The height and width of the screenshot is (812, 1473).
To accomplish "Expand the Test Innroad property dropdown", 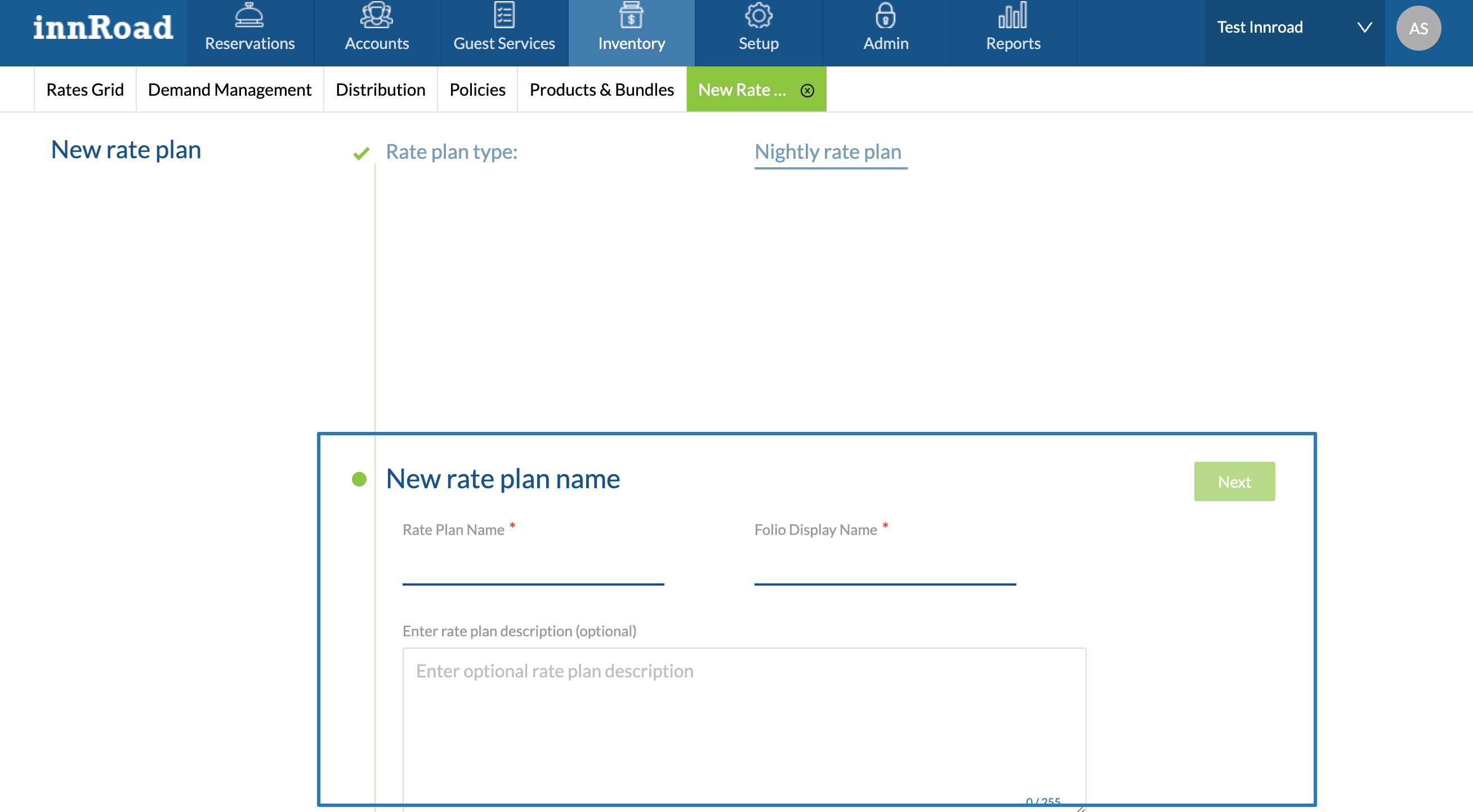I will tap(1364, 28).
